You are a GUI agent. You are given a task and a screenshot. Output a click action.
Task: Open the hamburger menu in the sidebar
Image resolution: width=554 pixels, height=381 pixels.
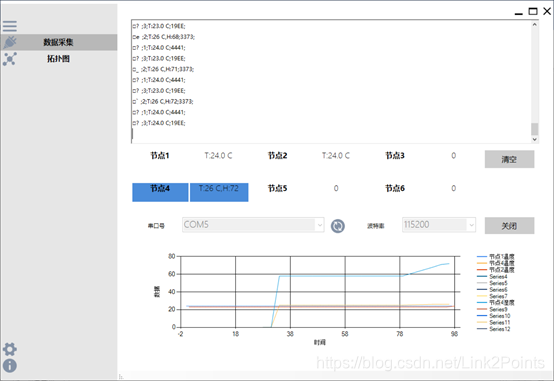coord(10,26)
